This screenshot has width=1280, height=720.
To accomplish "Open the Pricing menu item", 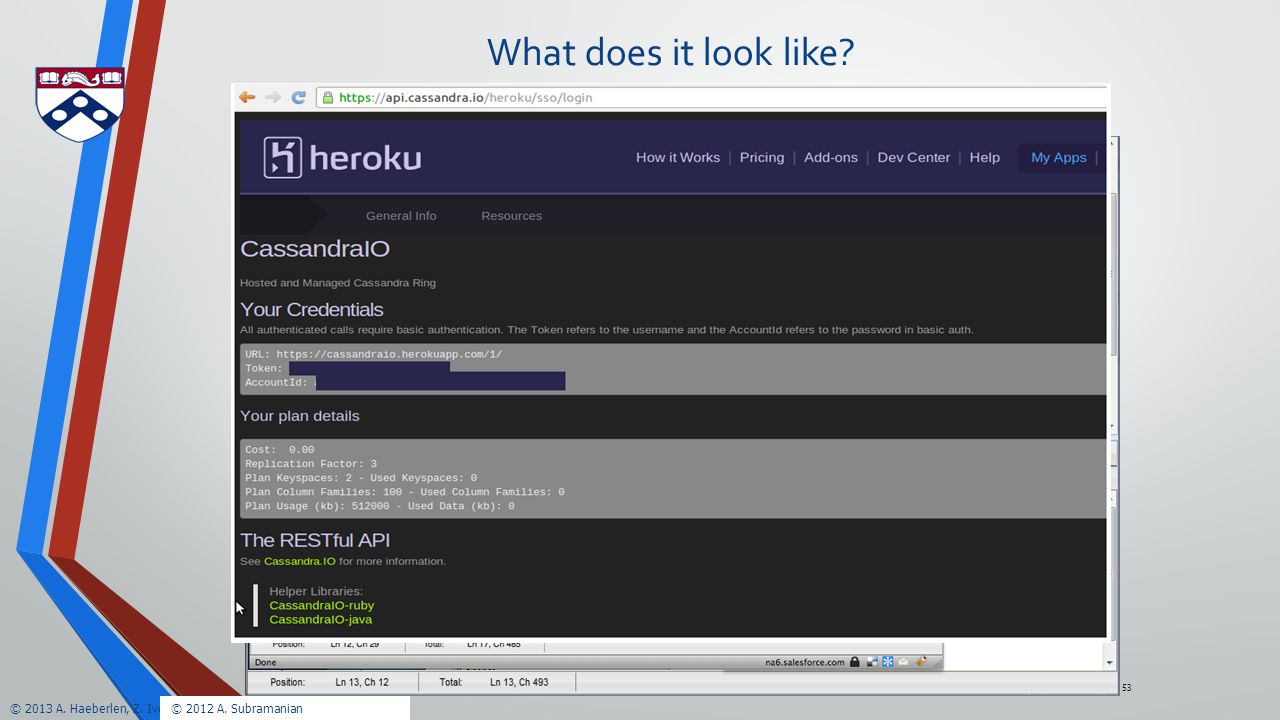I will tap(762, 157).
